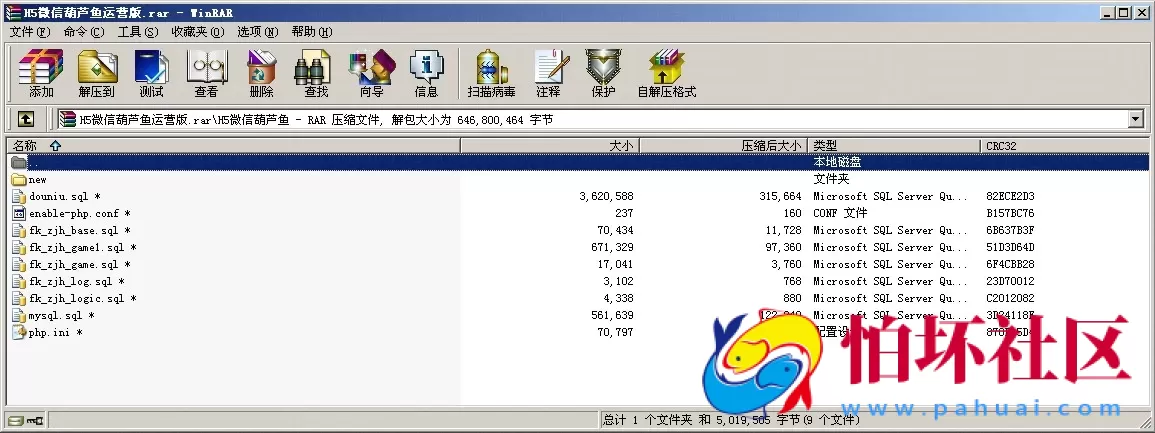Viewport: 1155px width, 433px height.
Task: Open the 帮助(H) menu
Action: point(312,32)
